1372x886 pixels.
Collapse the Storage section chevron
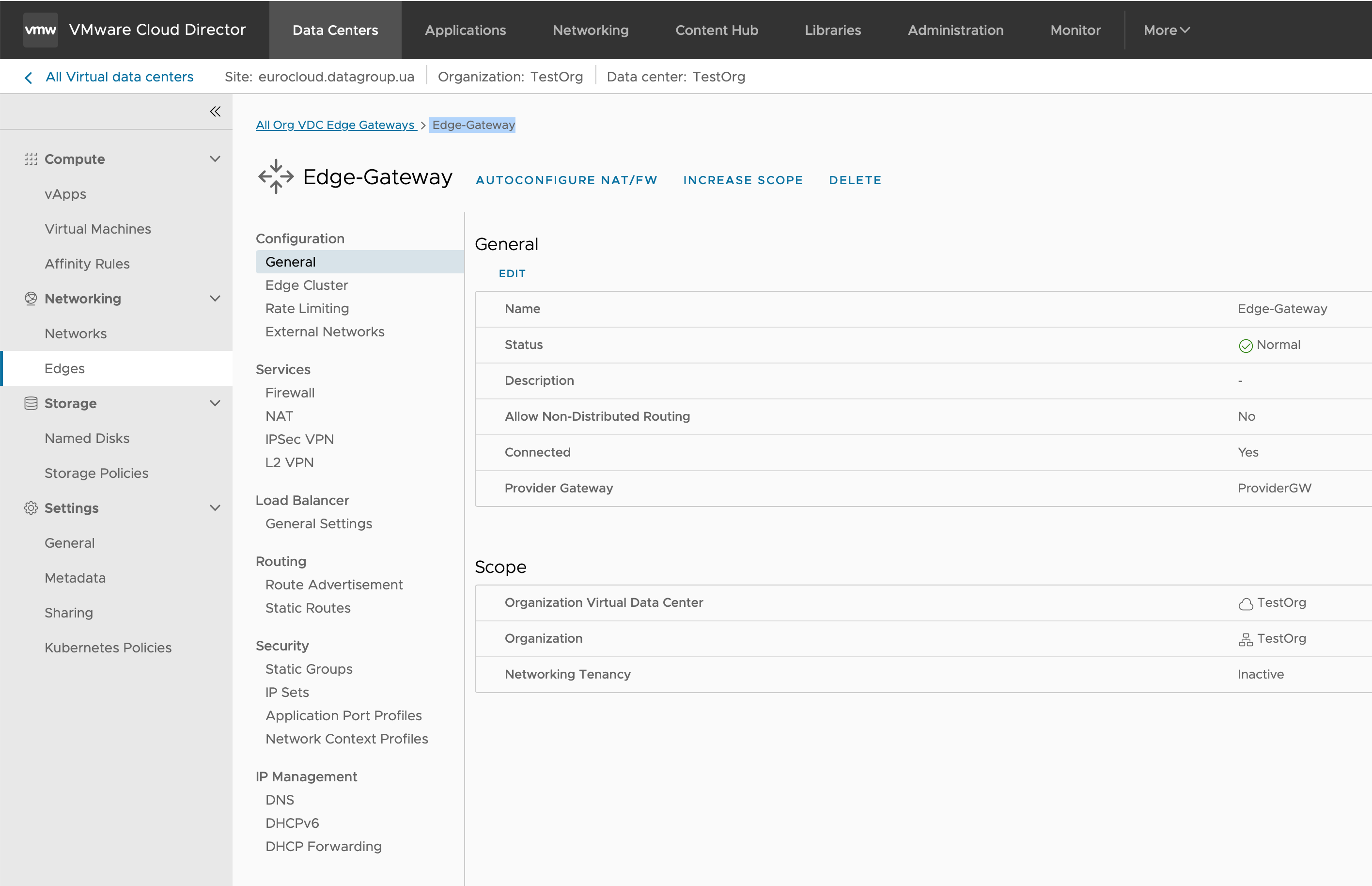coord(215,403)
